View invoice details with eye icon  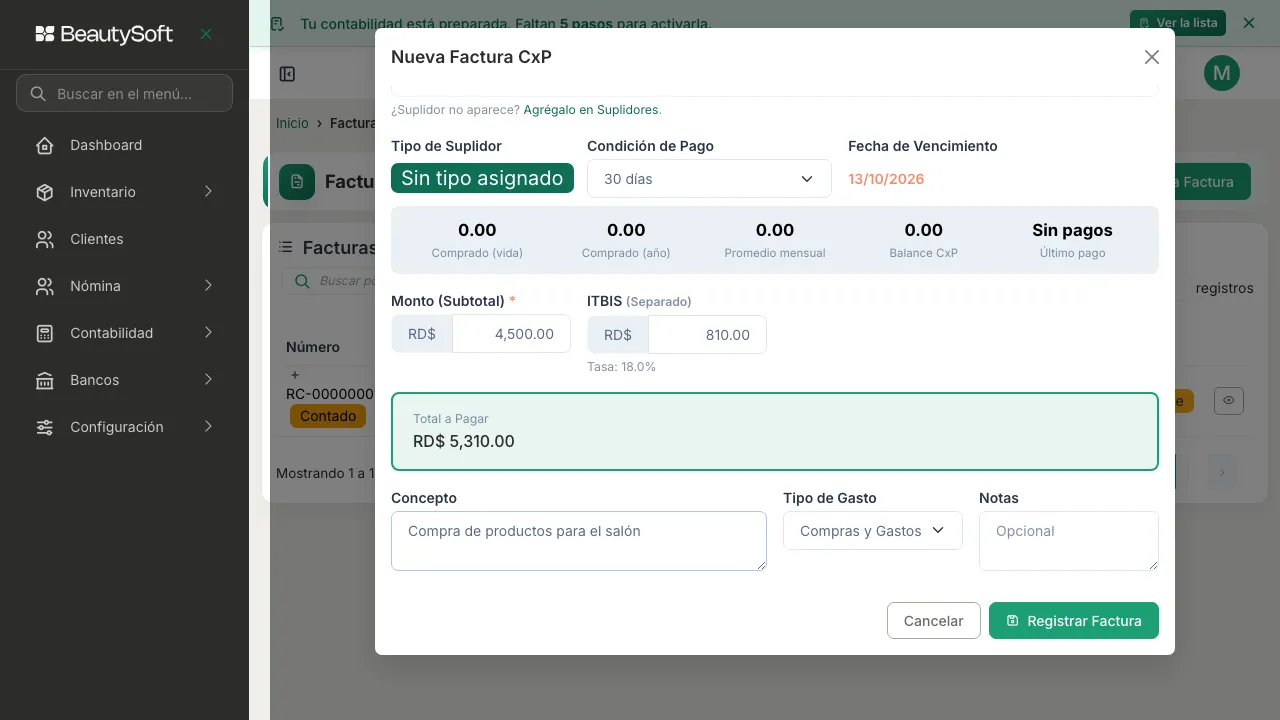point(1228,400)
